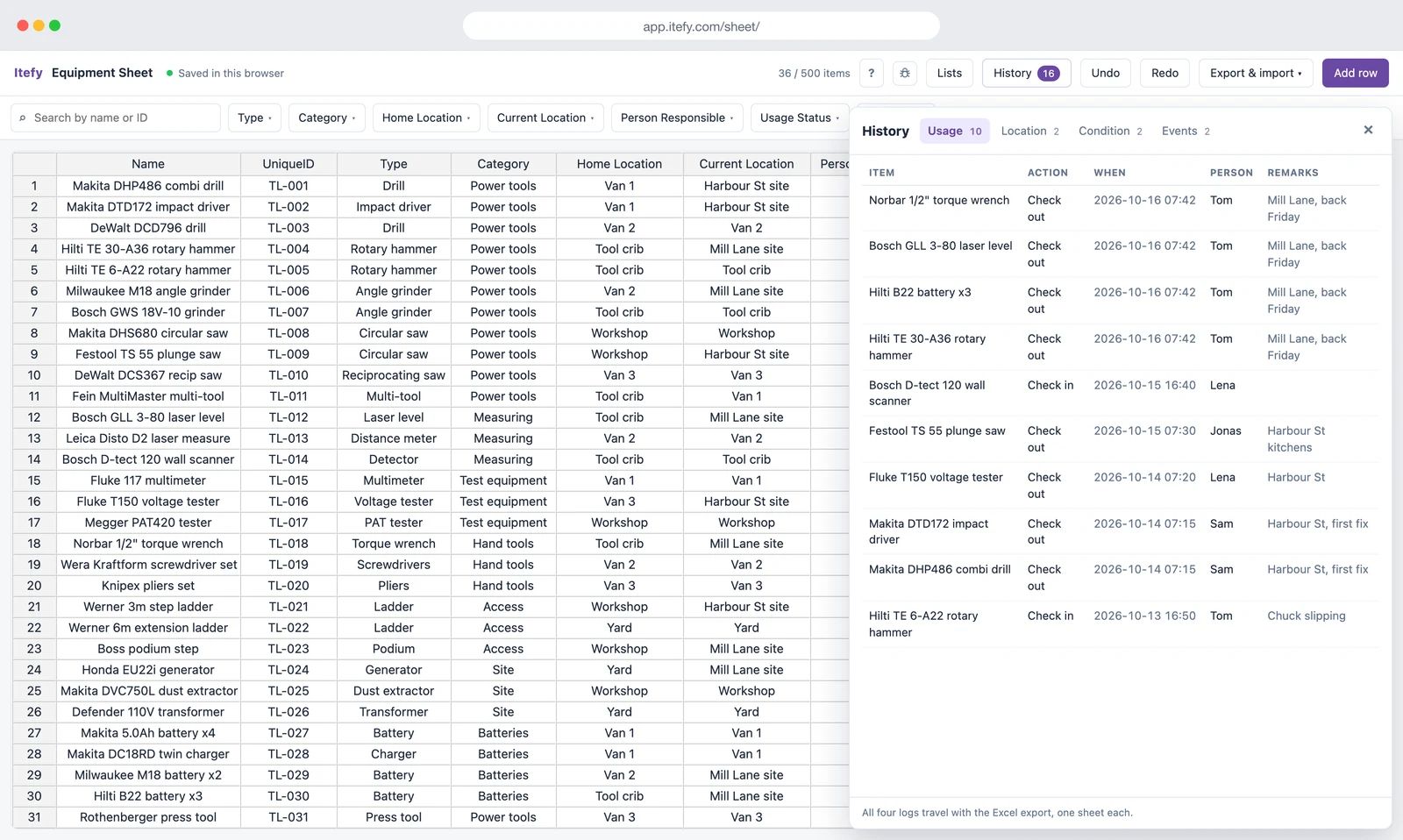Open the Type filter dropdown
This screenshot has height=840, width=1403.
pos(255,117)
